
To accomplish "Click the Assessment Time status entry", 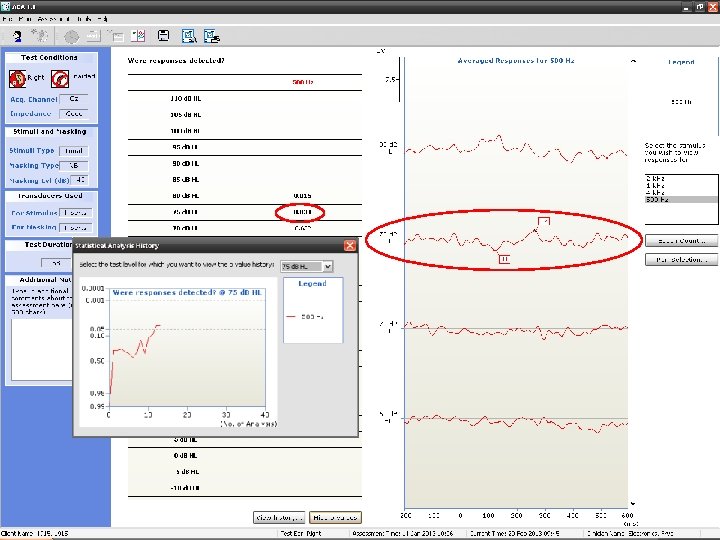I will pos(402,533).
